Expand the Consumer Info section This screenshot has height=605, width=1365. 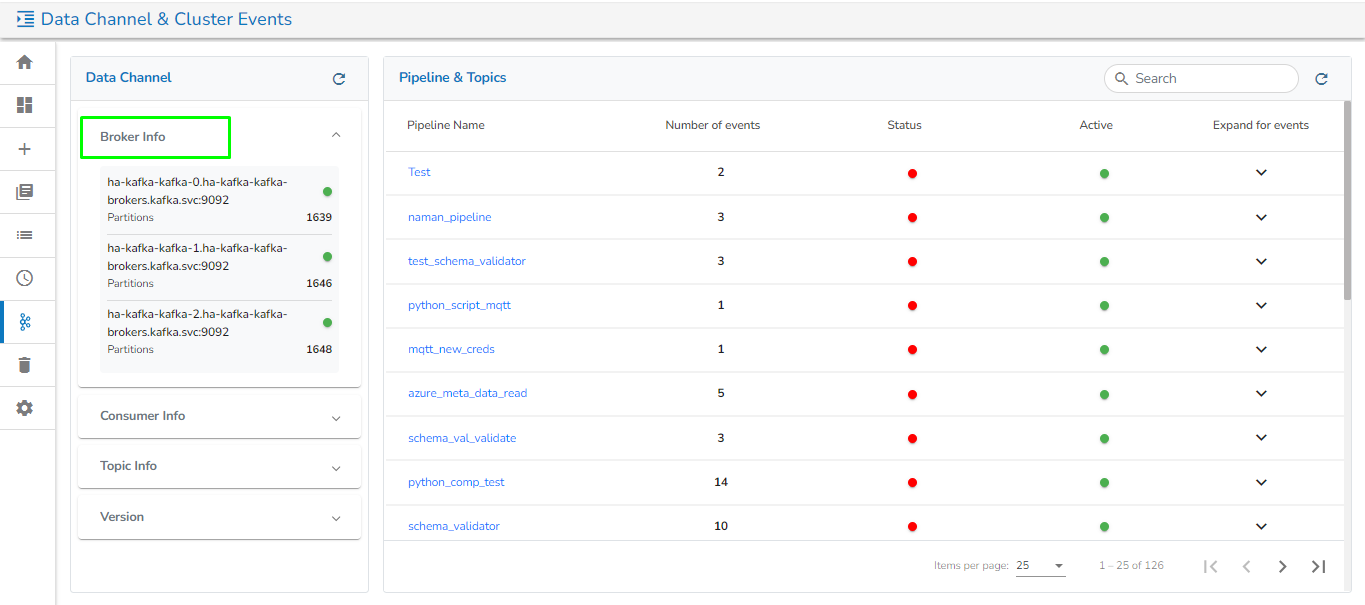[336, 418]
